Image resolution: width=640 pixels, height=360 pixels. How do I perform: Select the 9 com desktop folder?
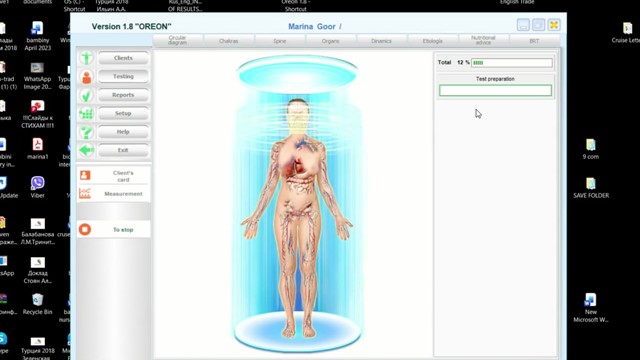point(591,149)
